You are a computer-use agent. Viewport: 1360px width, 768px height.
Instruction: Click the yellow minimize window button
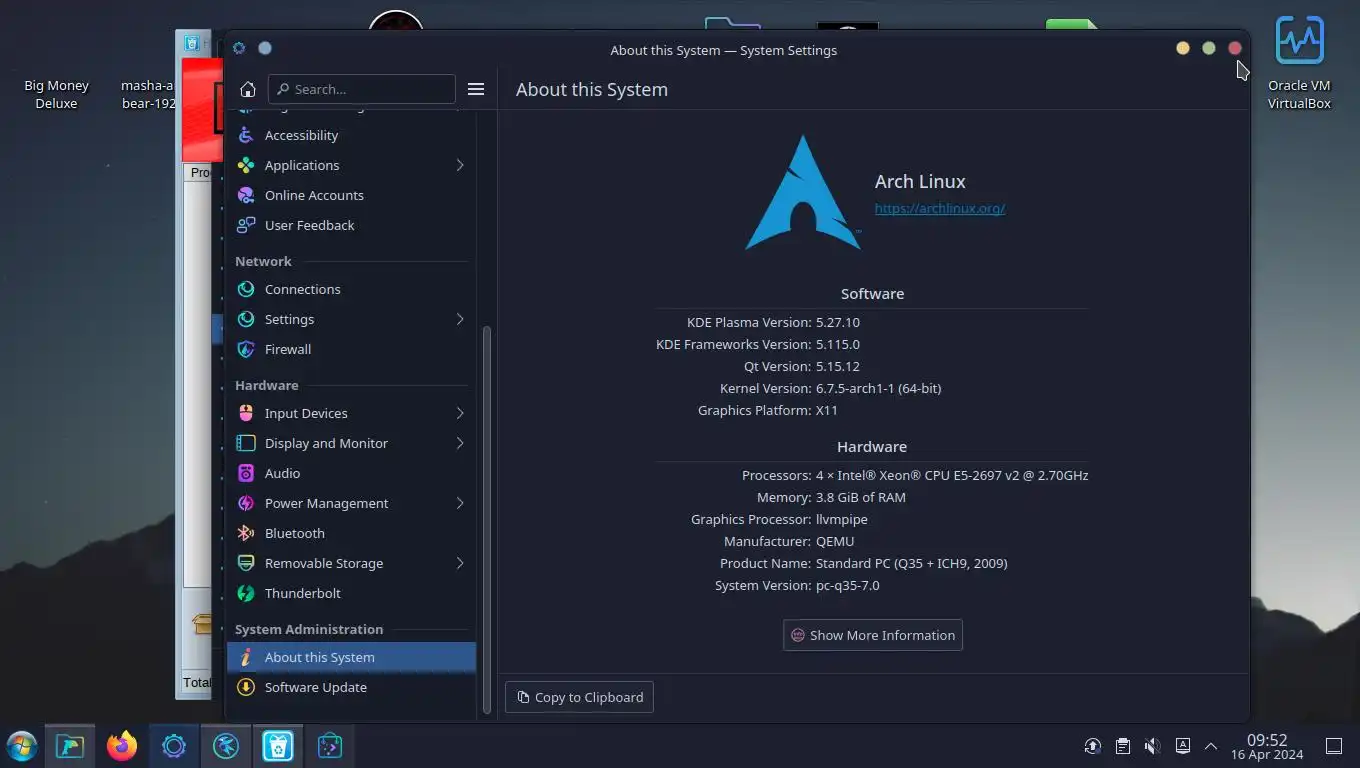pos(1183,48)
